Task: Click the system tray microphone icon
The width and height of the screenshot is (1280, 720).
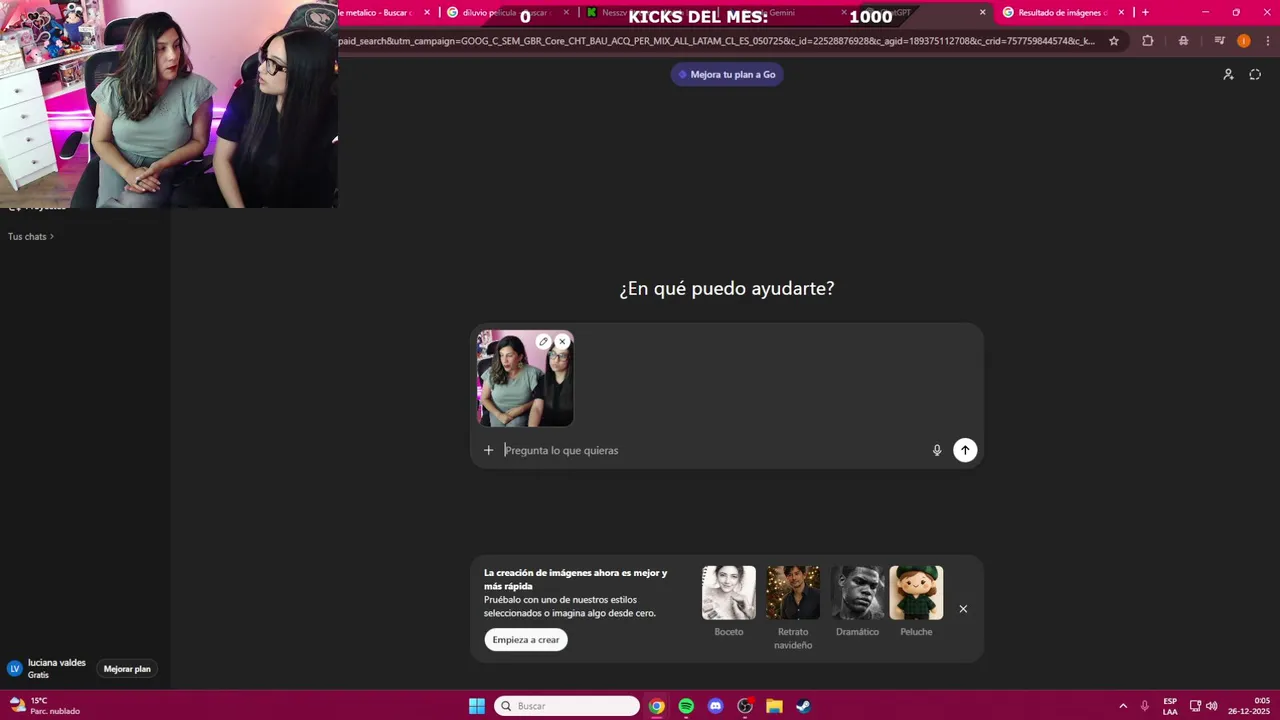Action: (1145, 706)
